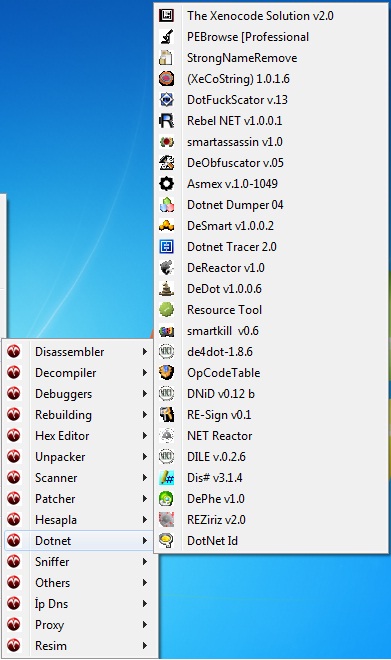The image size is (391, 660).
Task: Click the NET Reactor icon
Action: click(167, 436)
